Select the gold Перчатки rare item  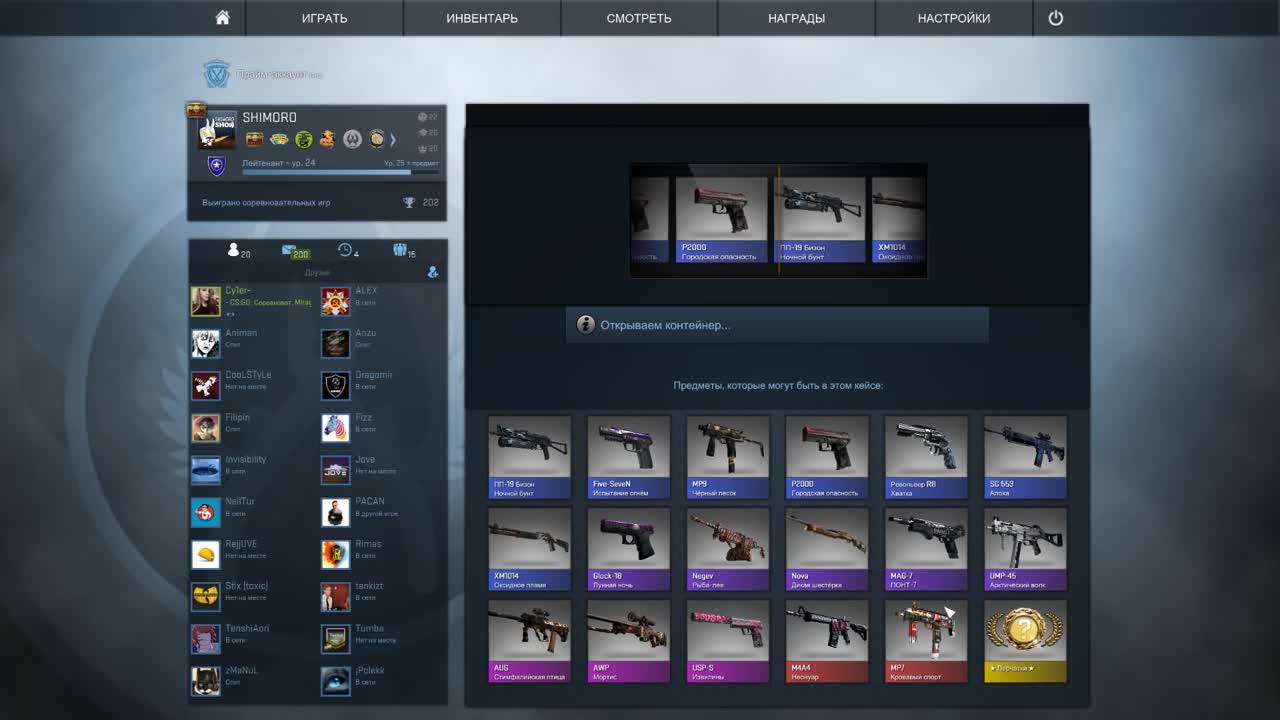(x=1025, y=641)
